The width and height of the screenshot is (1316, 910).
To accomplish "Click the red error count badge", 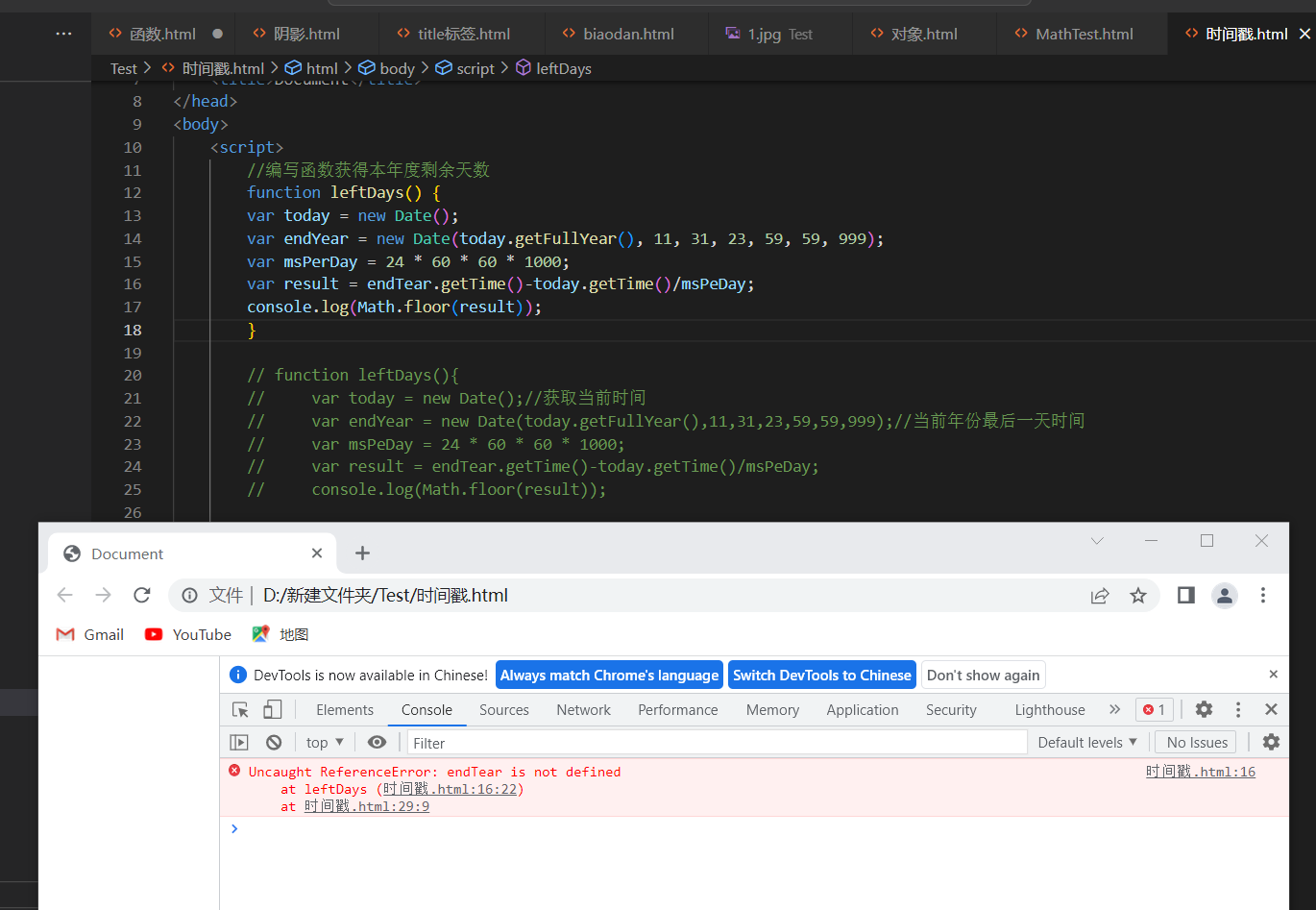I will [1155, 709].
